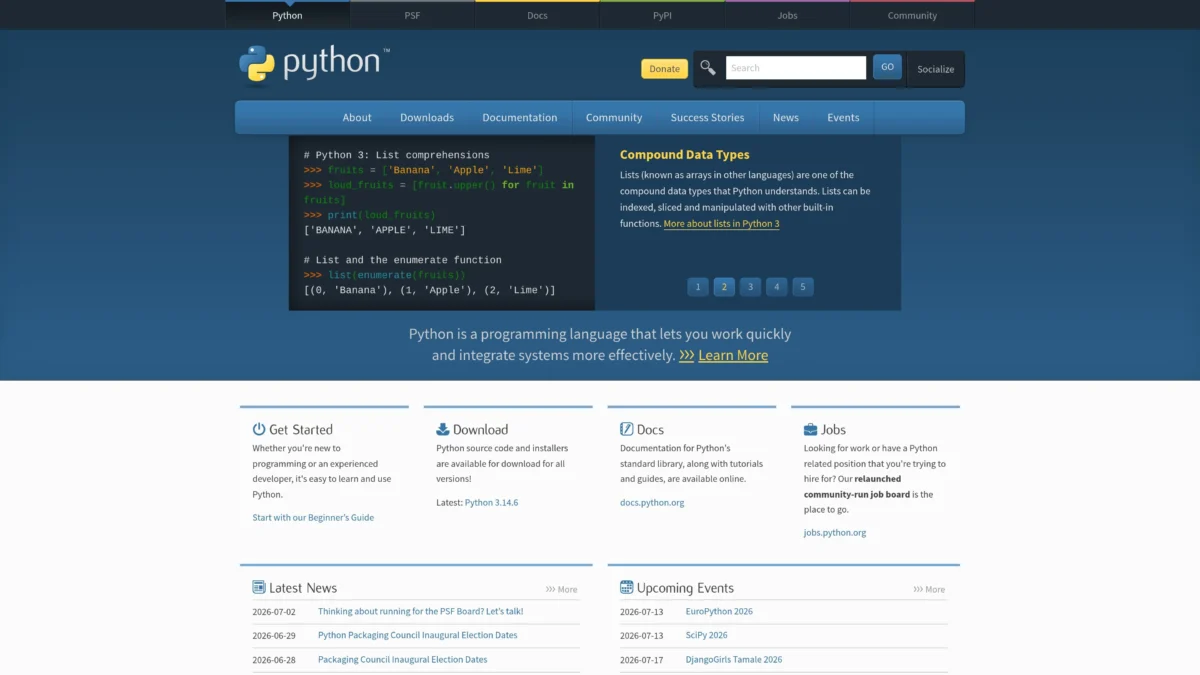Click the Upcoming Events heading
The image size is (1200, 675).
pos(685,588)
